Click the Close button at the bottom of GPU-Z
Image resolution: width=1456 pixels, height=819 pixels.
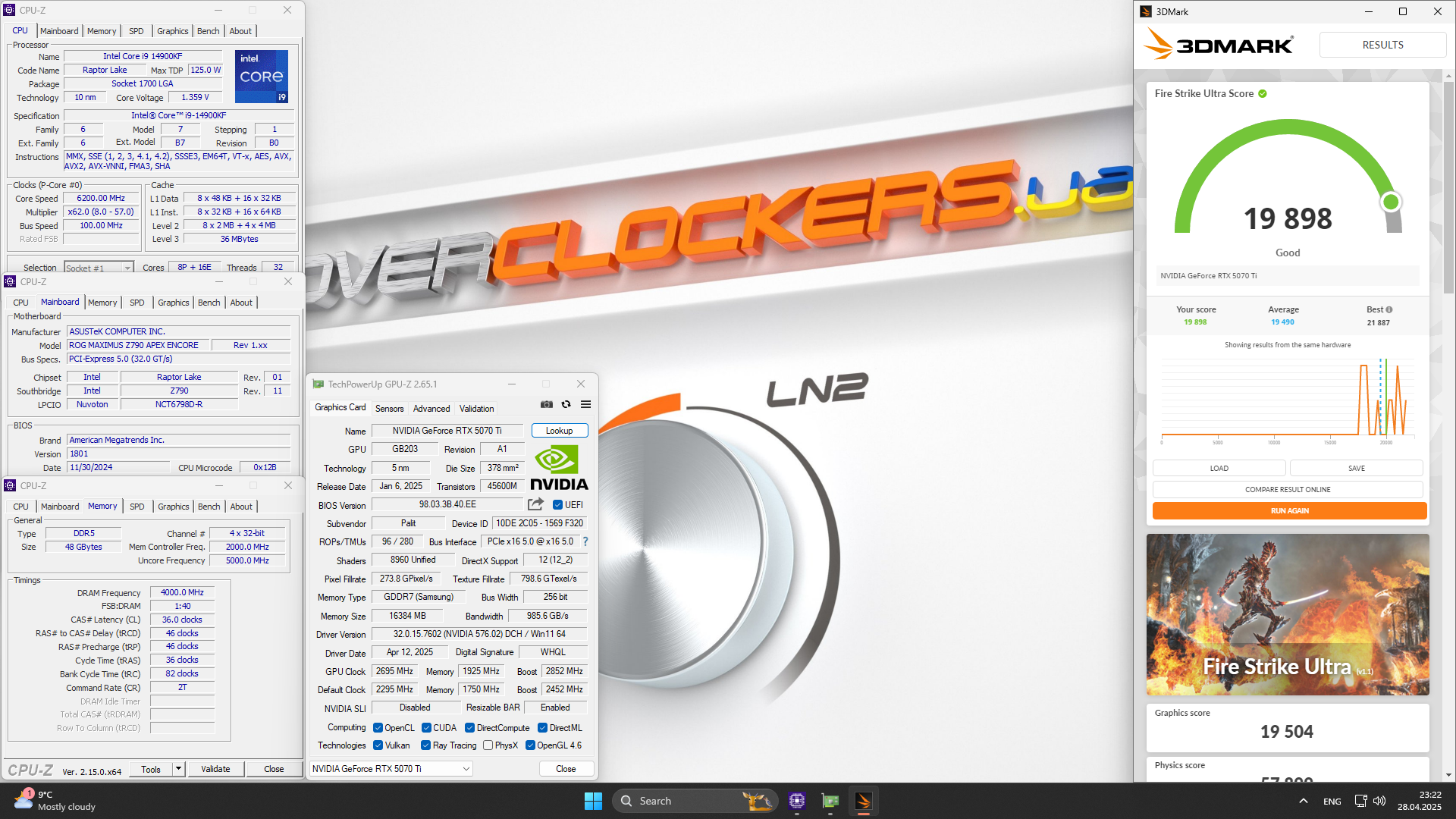point(566,769)
